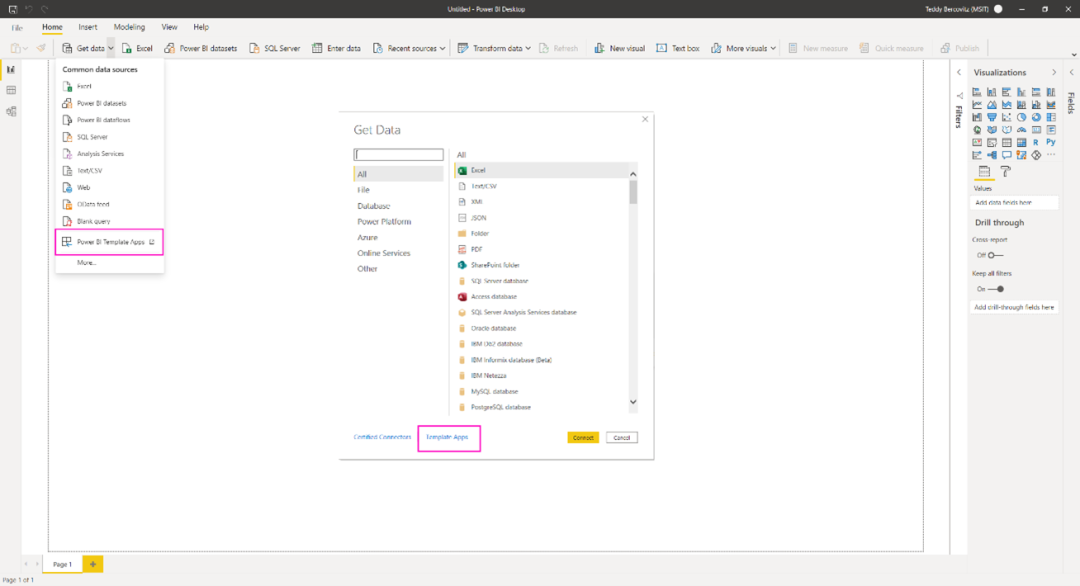Select the scatter chart visual icon

[x=1006, y=117]
